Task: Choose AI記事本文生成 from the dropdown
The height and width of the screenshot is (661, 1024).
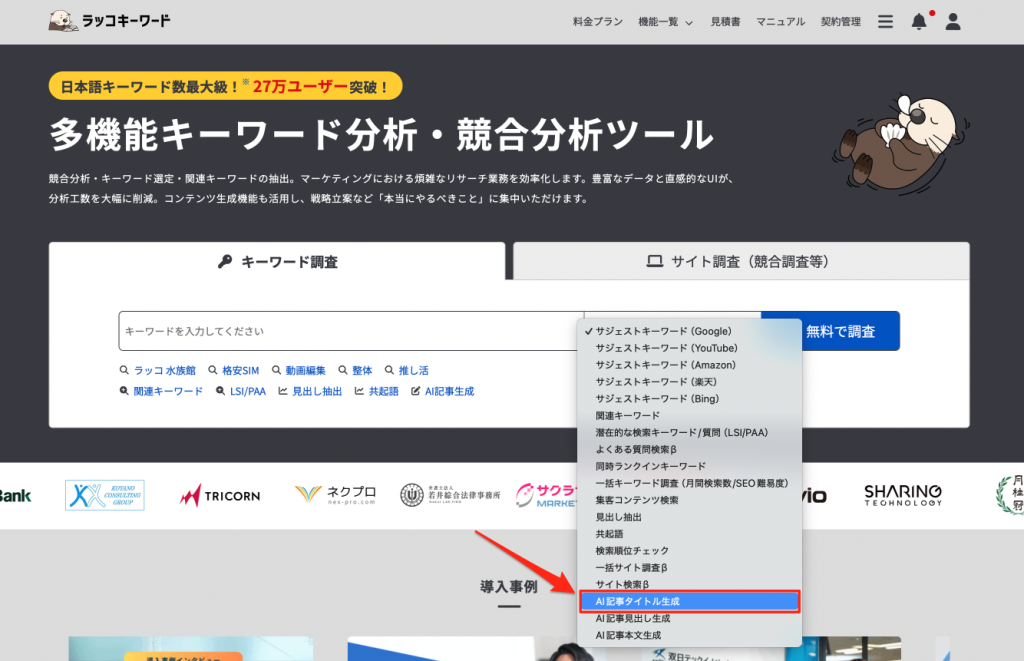Action: (x=633, y=635)
